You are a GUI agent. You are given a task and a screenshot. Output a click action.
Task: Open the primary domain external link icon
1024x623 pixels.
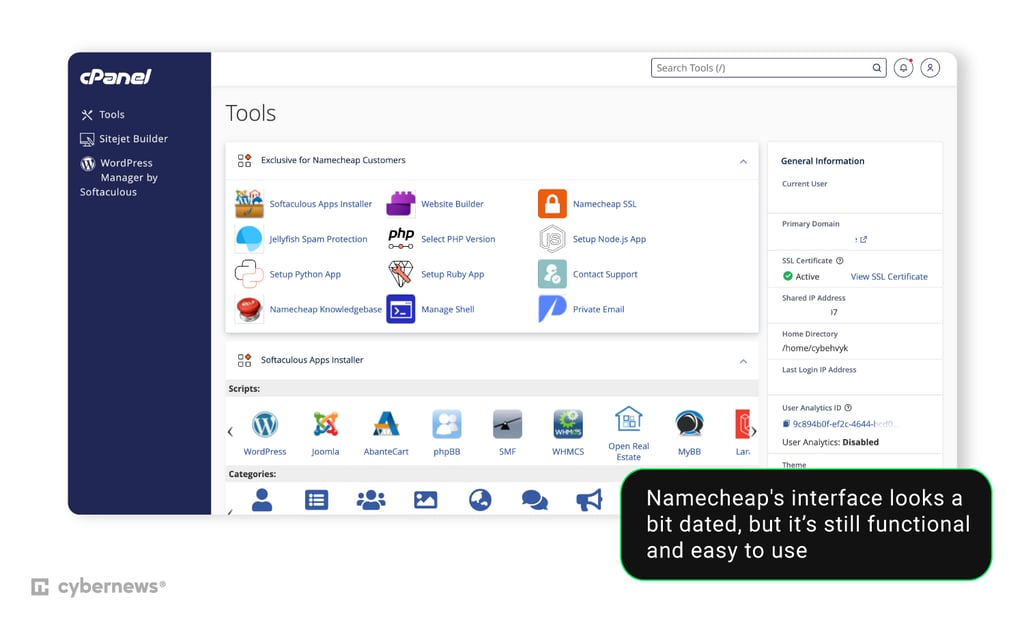863,240
